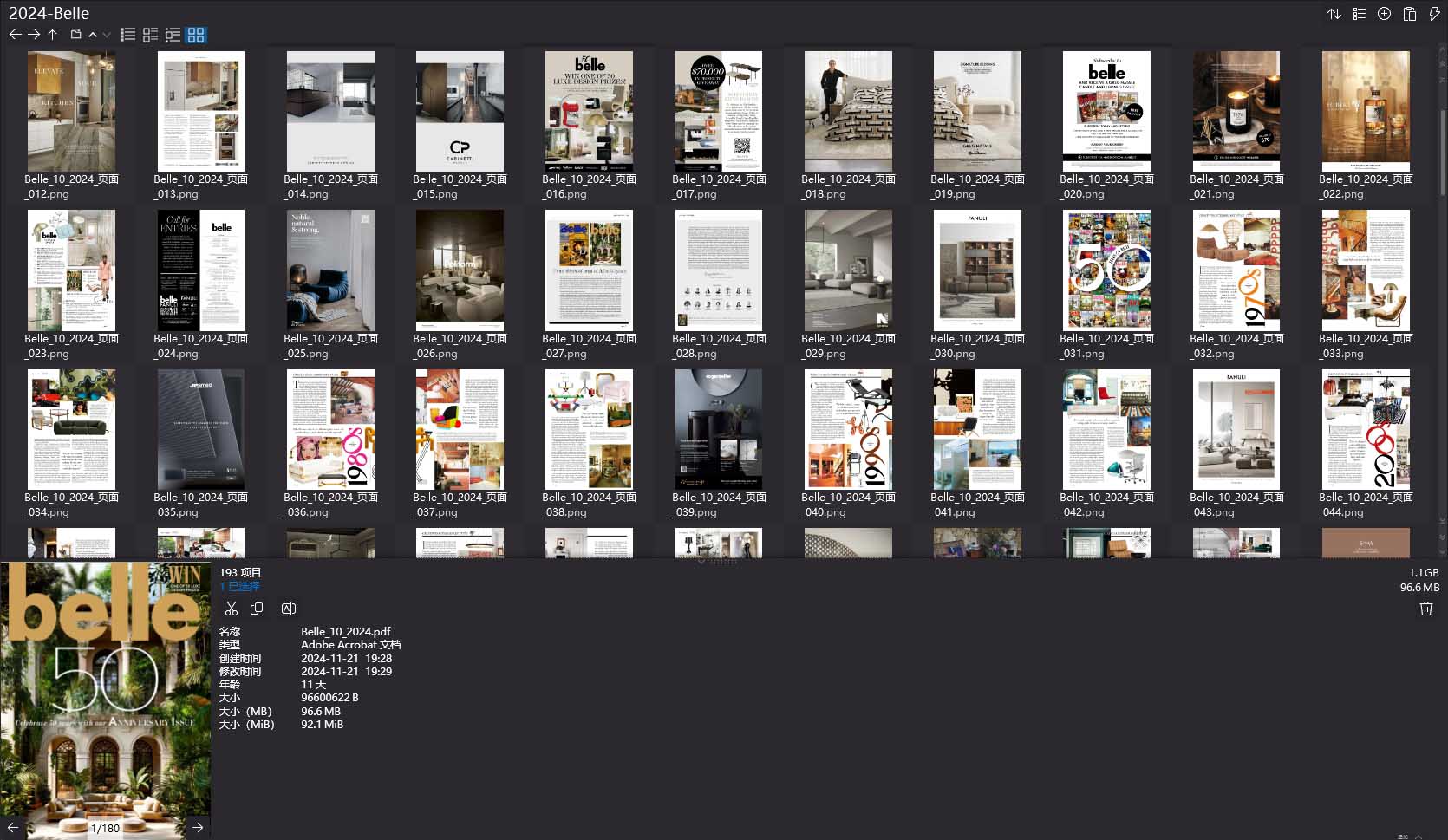Click the 1 已选择 selection link
The width and height of the screenshot is (1448, 840).
239,586
